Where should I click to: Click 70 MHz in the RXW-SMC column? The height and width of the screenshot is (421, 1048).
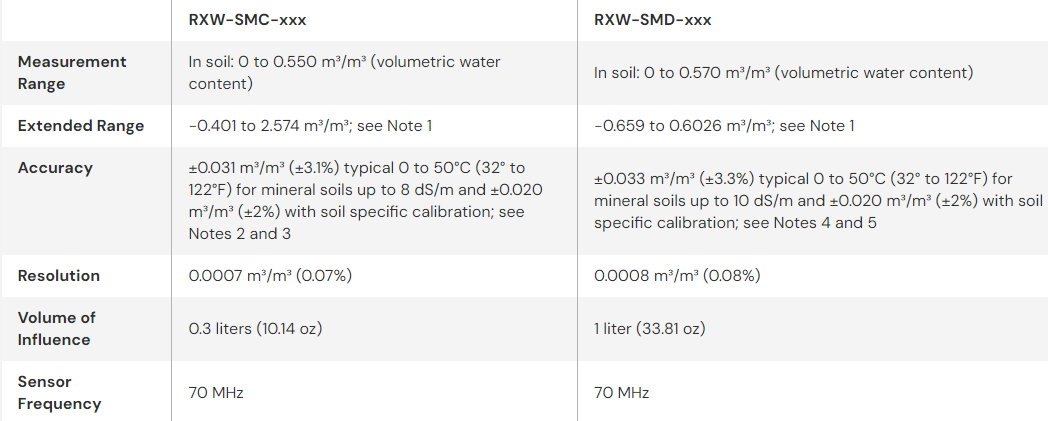pos(216,393)
